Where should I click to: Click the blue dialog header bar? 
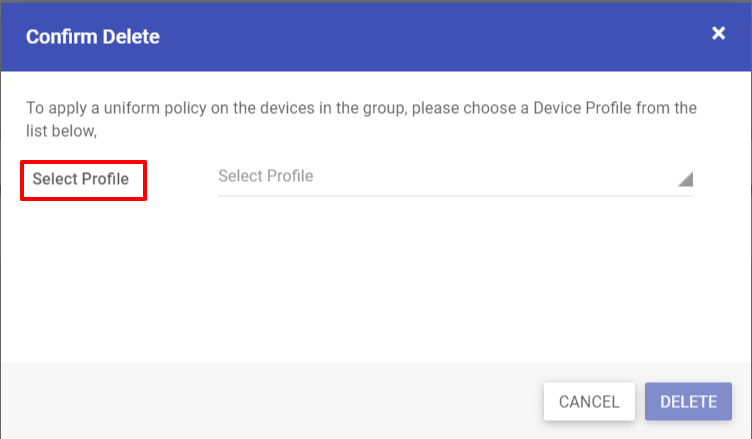tap(376, 37)
